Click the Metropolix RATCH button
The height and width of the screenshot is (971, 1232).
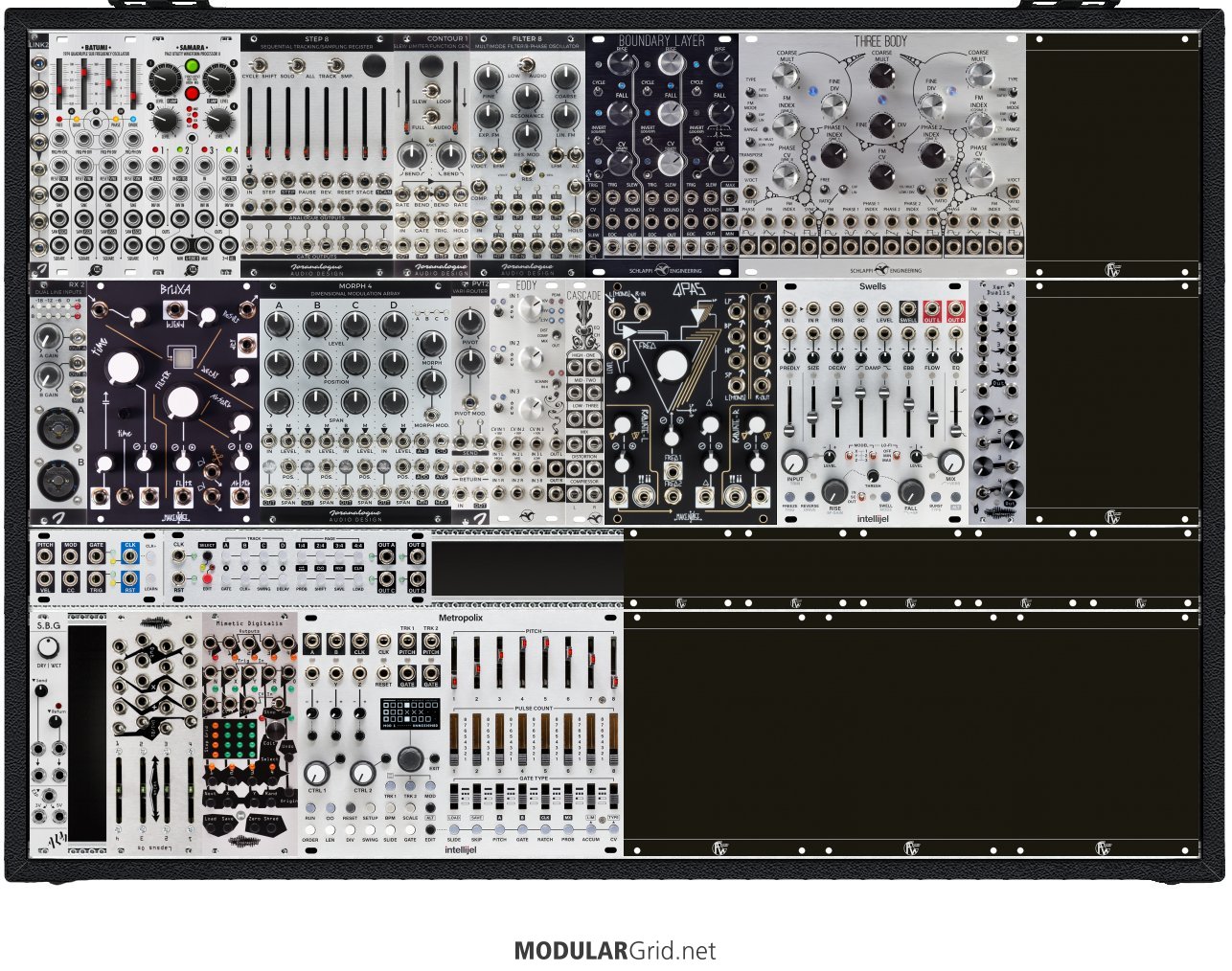pos(545,829)
